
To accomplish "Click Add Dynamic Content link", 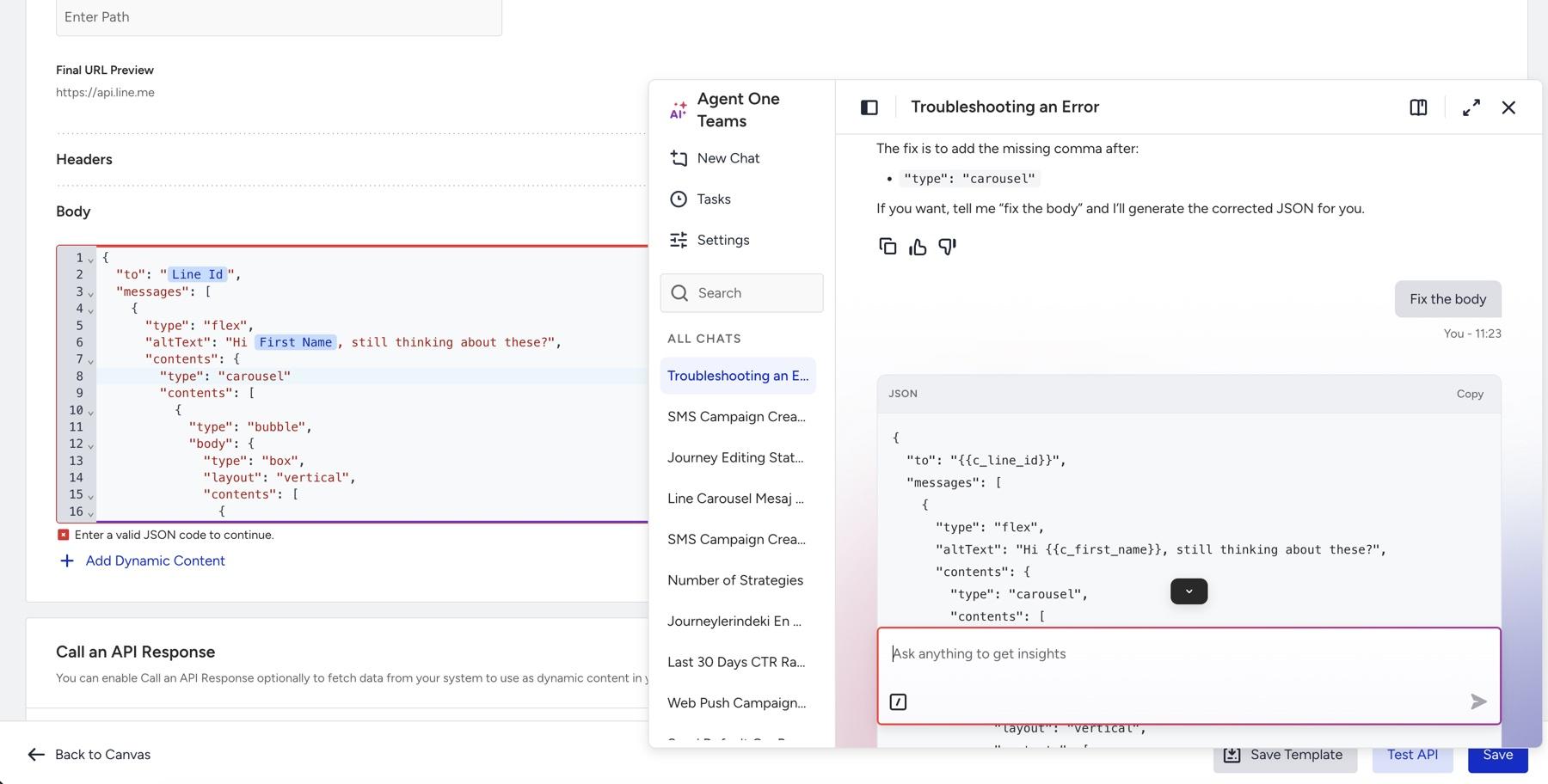I will 155,560.
